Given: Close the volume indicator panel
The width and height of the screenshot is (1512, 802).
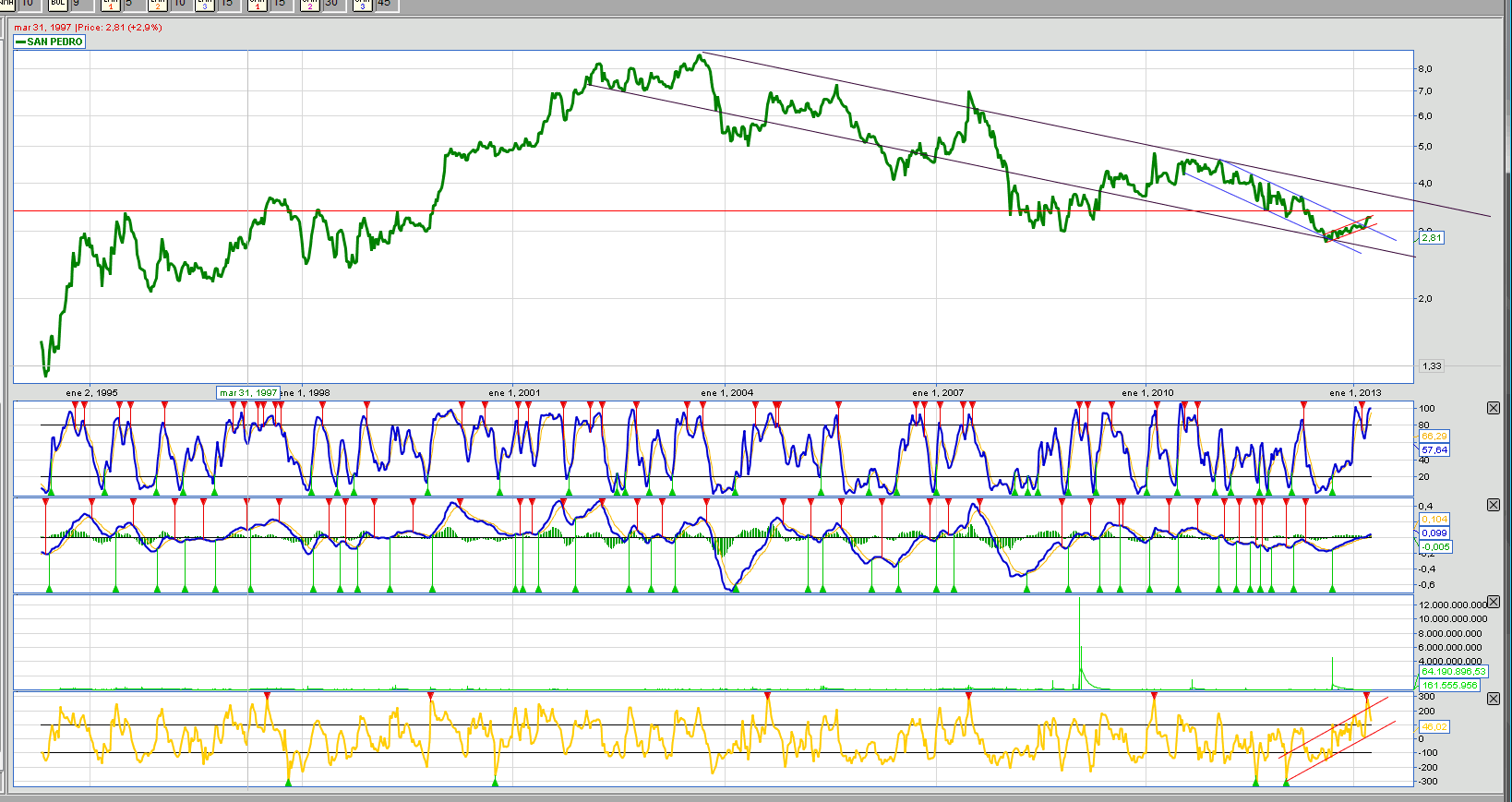Looking at the screenshot, I should click(x=1494, y=602).
